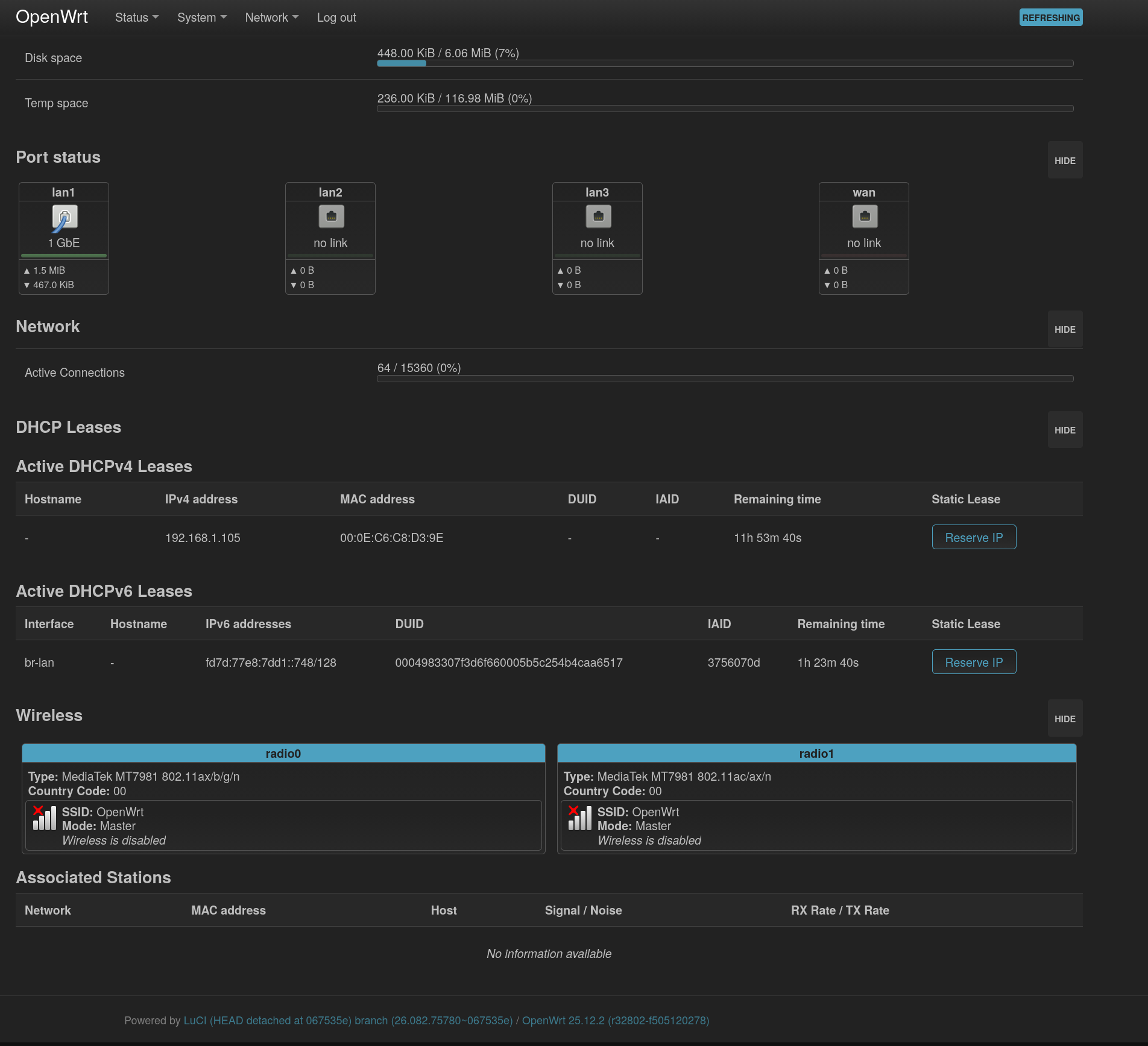Click MAC address 00:0E:C6:C8:D3:9E
This screenshot has height=1046, width=1148.
(392, 538)
